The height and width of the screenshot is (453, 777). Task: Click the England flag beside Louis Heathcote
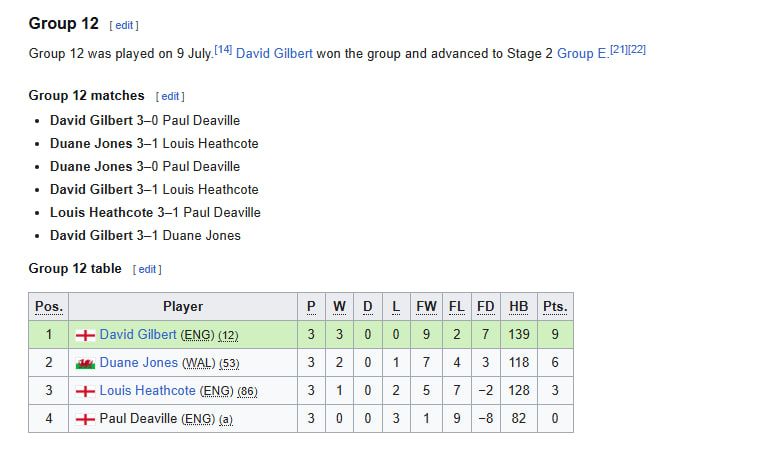click(x=85, y=392)
